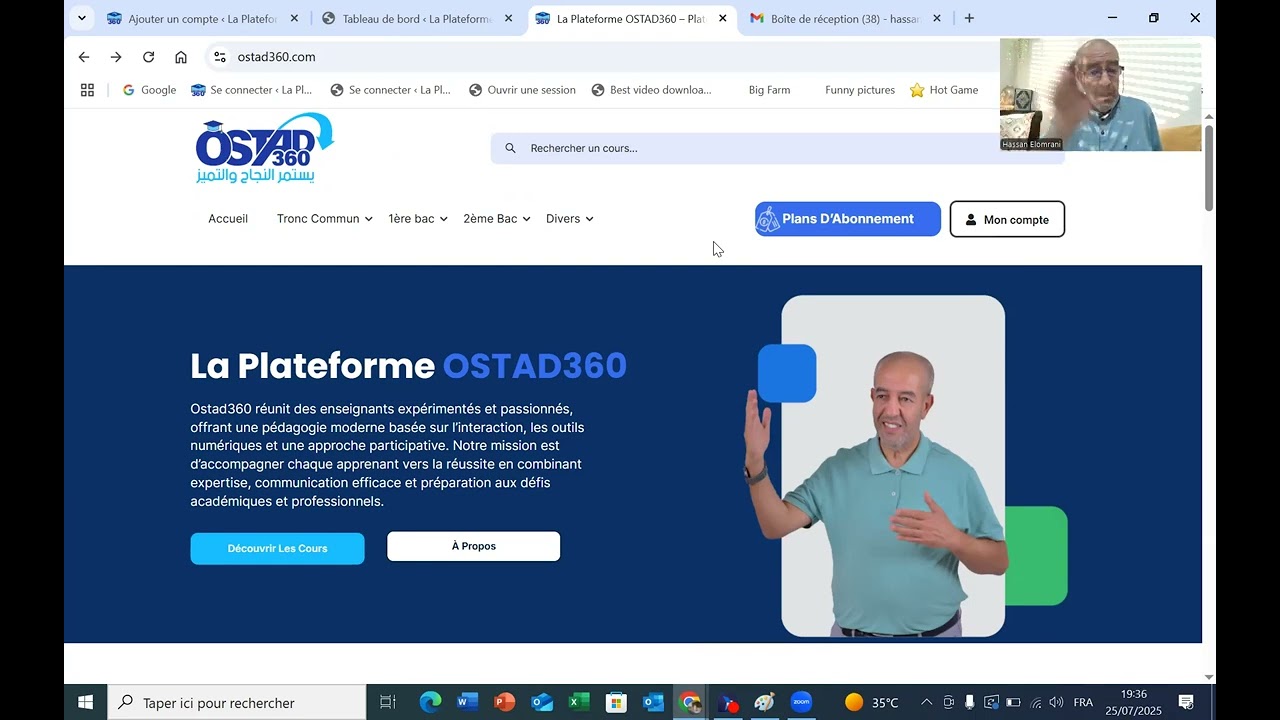Image resolution: width=1280 pixels, height=720 pixels.
Task: Open the 19:36 clock and calendar
Action: coord(1134,702)
